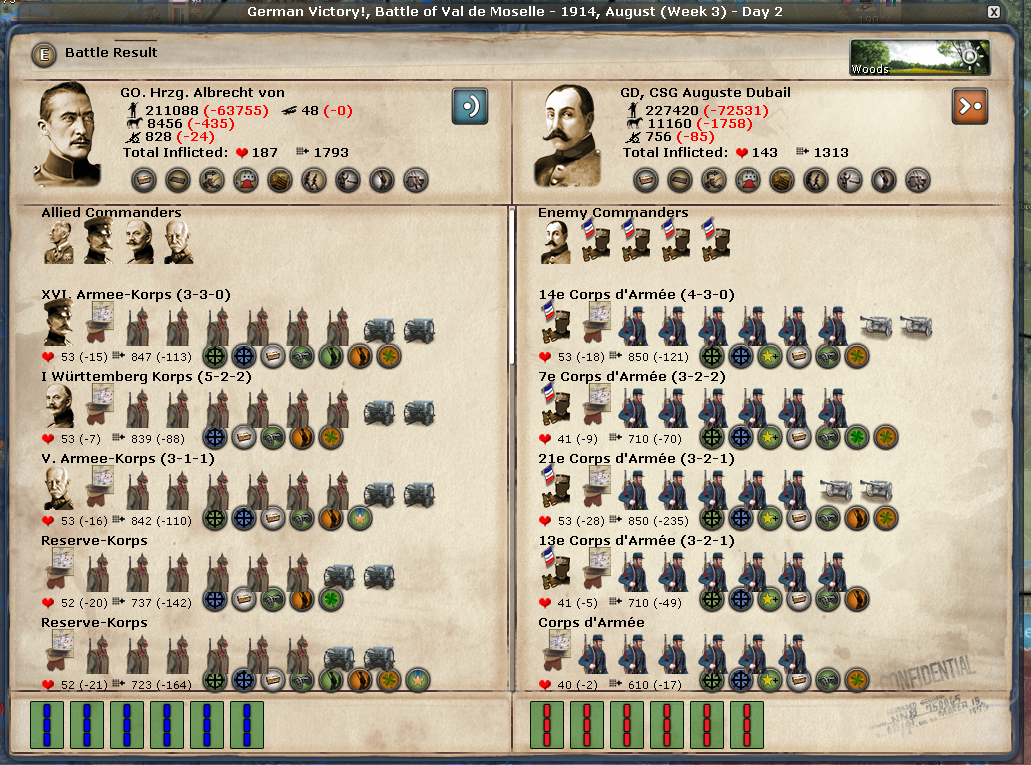The width and height of the screenshot is (1031, 765).
Task: Open the Woods terrain thumbnail
Action: pyautogui.click(x=919, y=58)
